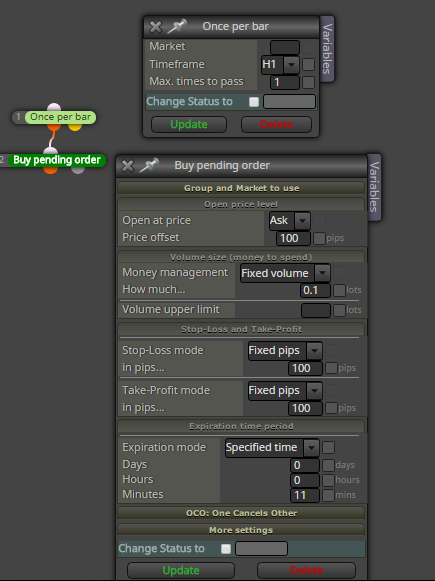Click Update in Buy pending order panel
The height and width of the screenshot is (581, 435).
(x=181, y=570)
